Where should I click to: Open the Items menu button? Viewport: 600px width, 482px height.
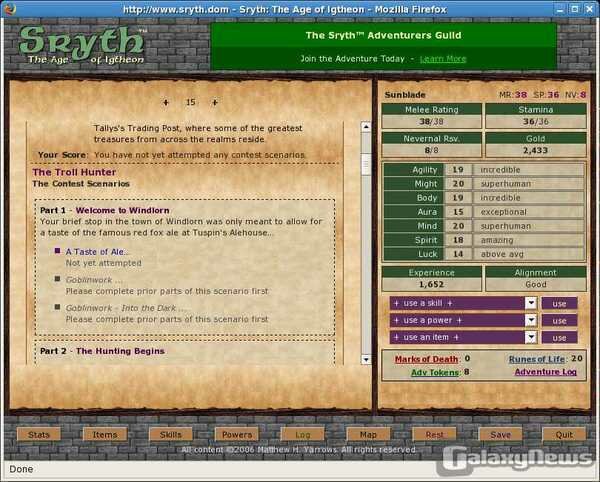point(105,435)
